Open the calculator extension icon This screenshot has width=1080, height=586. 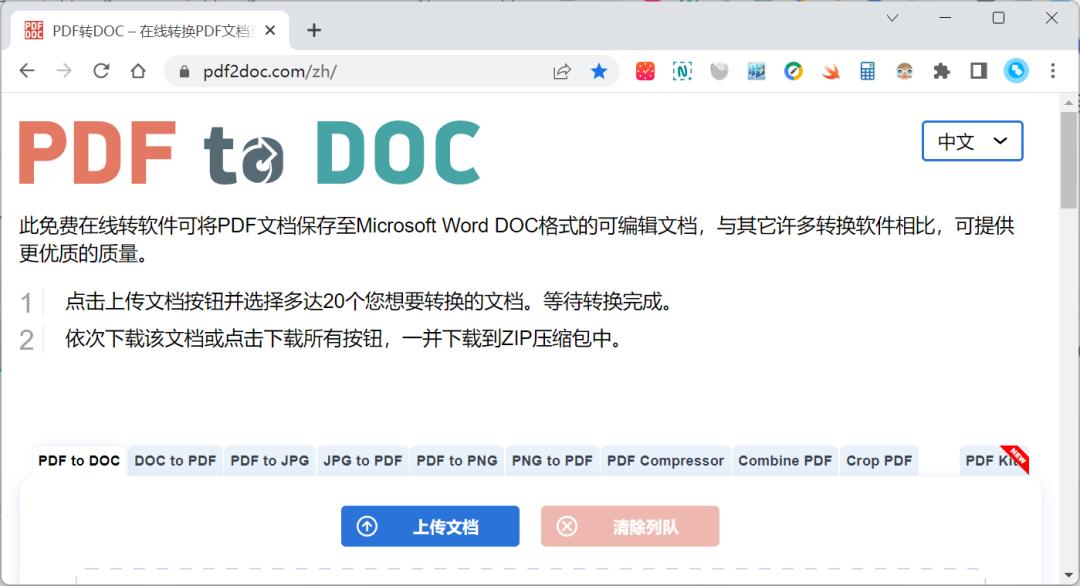[868, 70]
